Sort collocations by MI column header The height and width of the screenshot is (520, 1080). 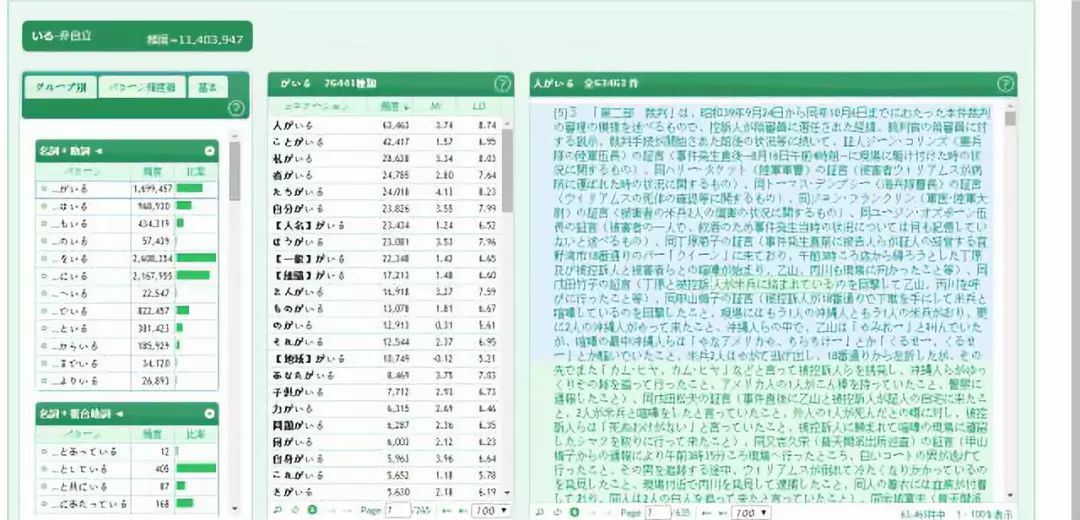(x=435, y=107)
